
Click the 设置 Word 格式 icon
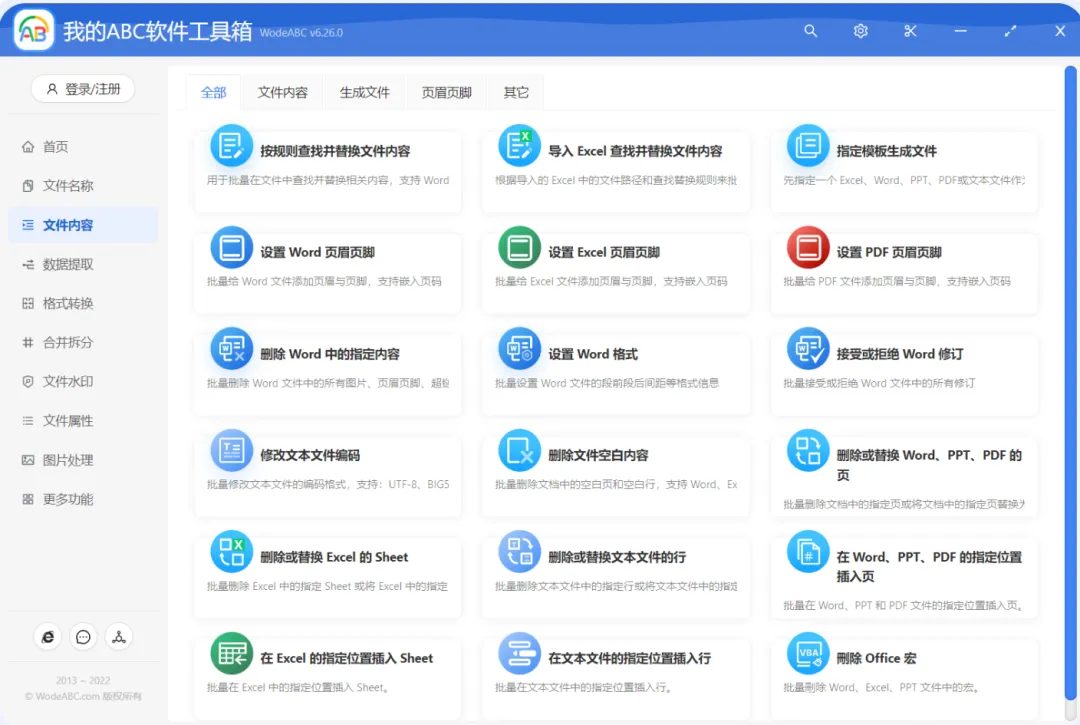pyautogui.click(x=519, y=348)
